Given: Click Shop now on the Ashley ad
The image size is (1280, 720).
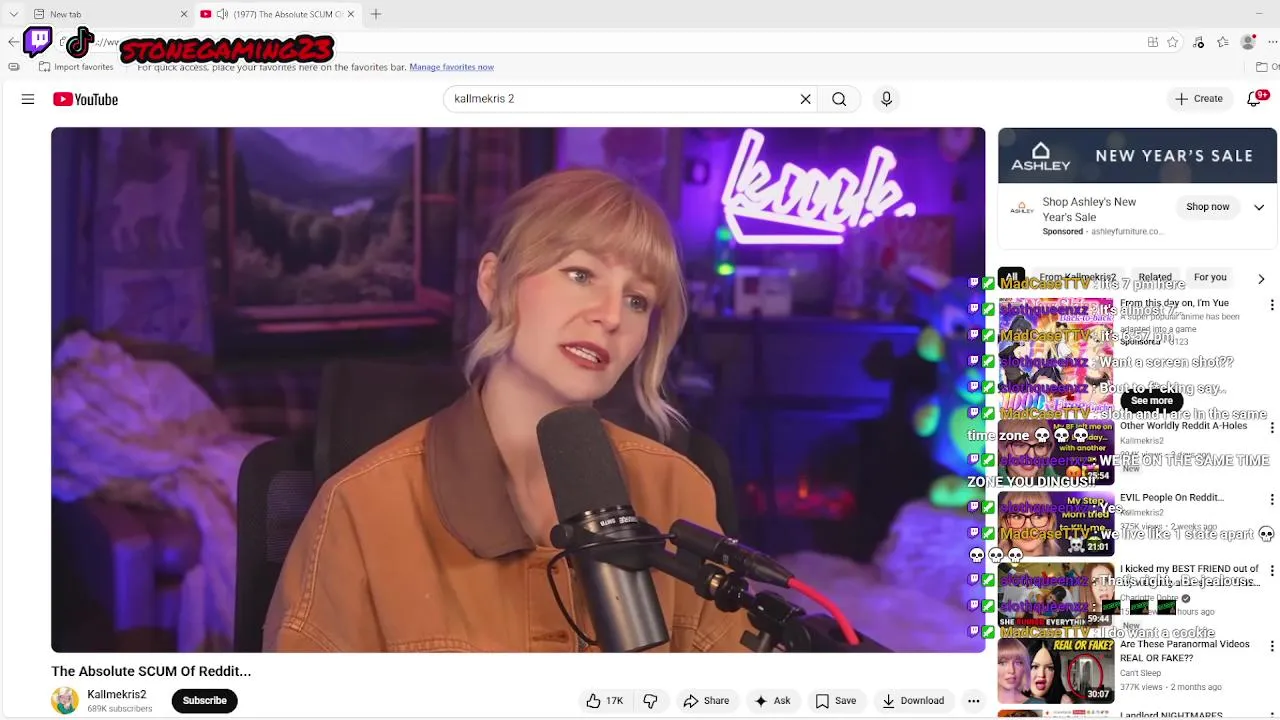Looking at the screenshot, I should click(1208, 207).
